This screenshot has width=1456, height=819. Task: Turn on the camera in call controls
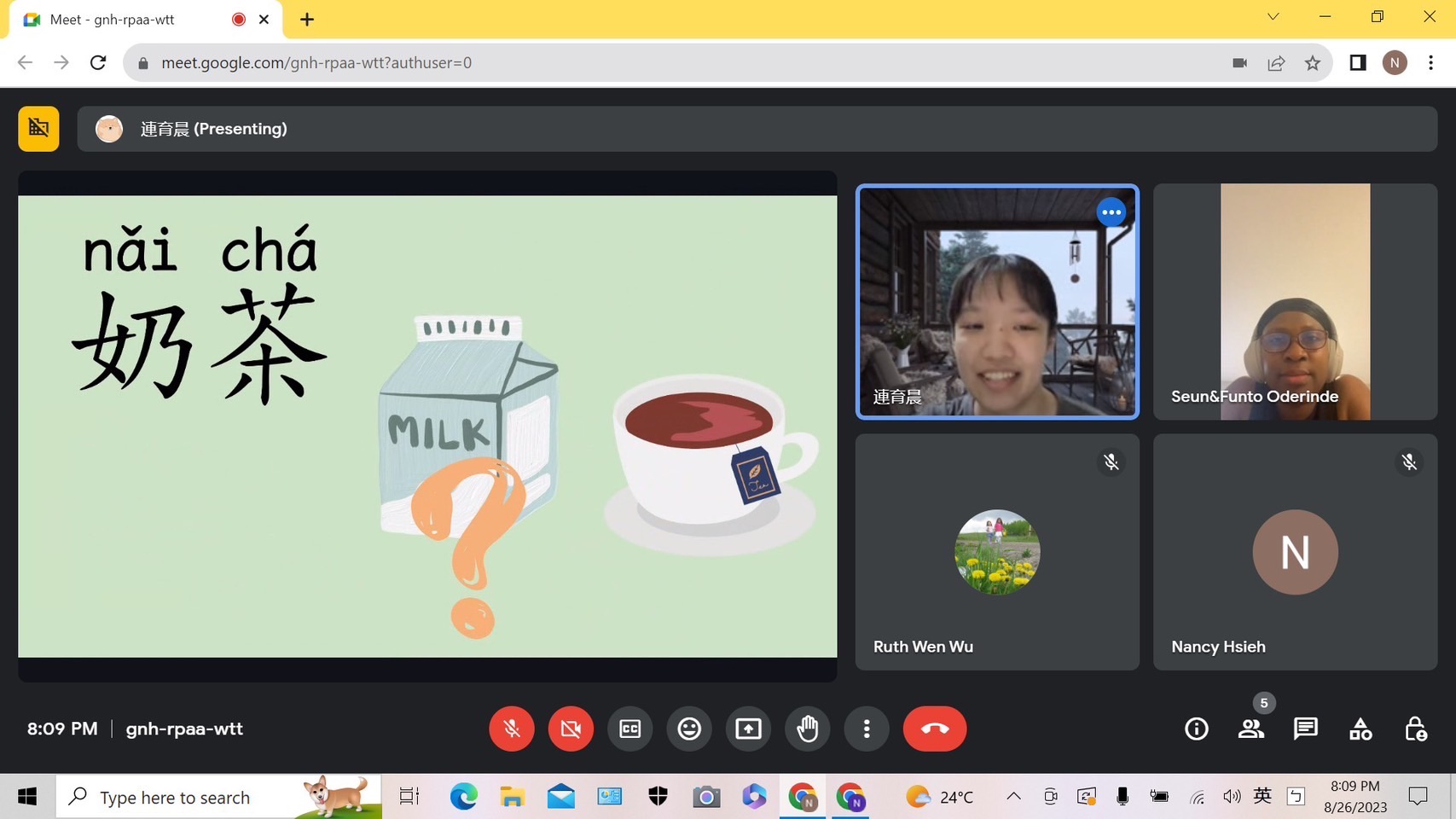(571, 729)
